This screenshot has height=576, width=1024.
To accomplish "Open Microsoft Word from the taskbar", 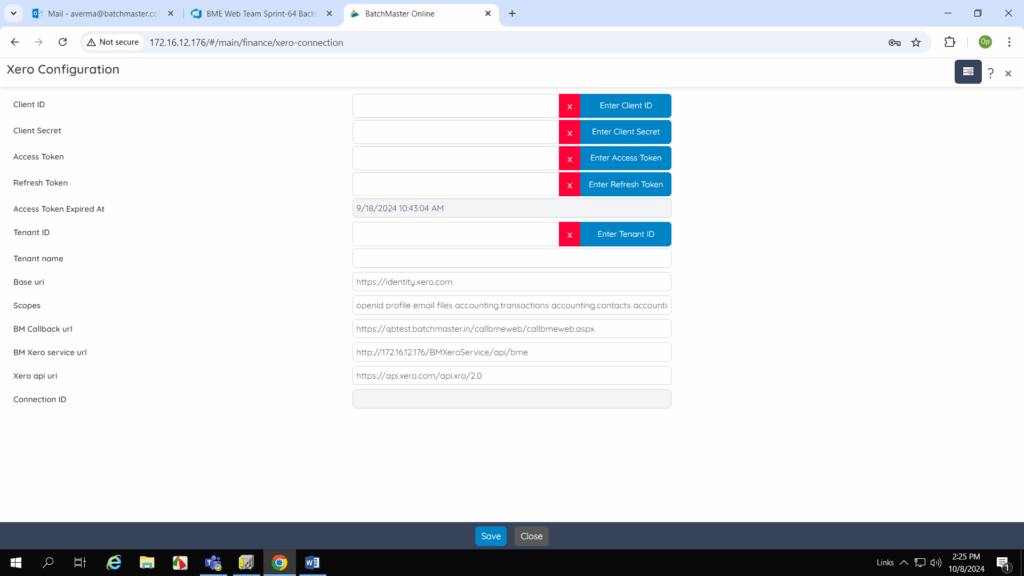I will pos(311,563).
